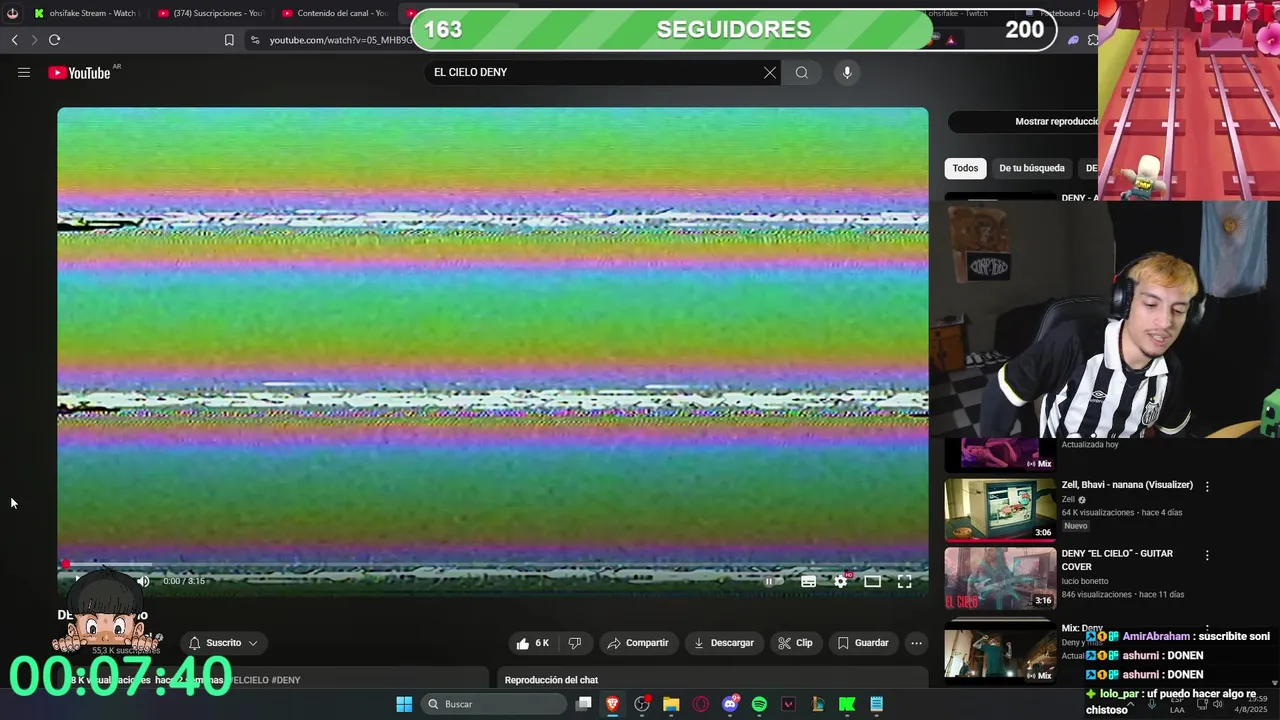Dislike the video with thumbs down

click(575, 643)
